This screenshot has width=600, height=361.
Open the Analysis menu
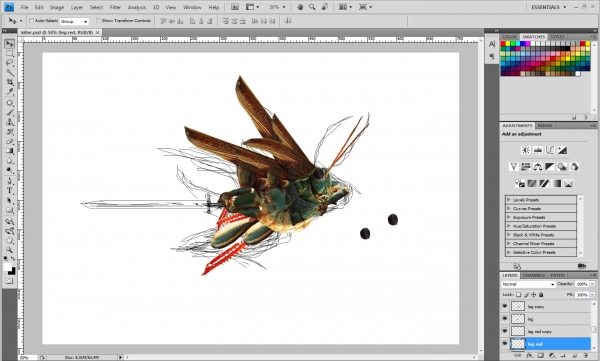click(137, 7)
